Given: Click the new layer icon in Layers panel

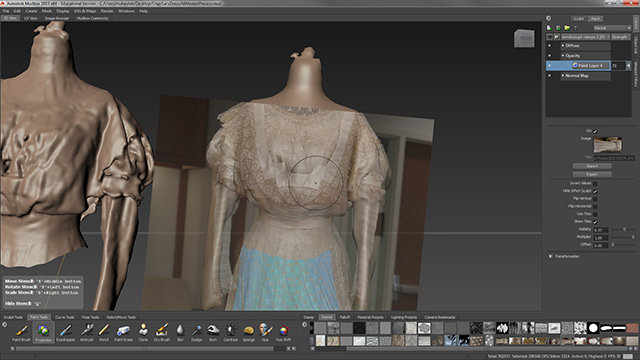Looking at the screenshot, I should coord(549,28).
